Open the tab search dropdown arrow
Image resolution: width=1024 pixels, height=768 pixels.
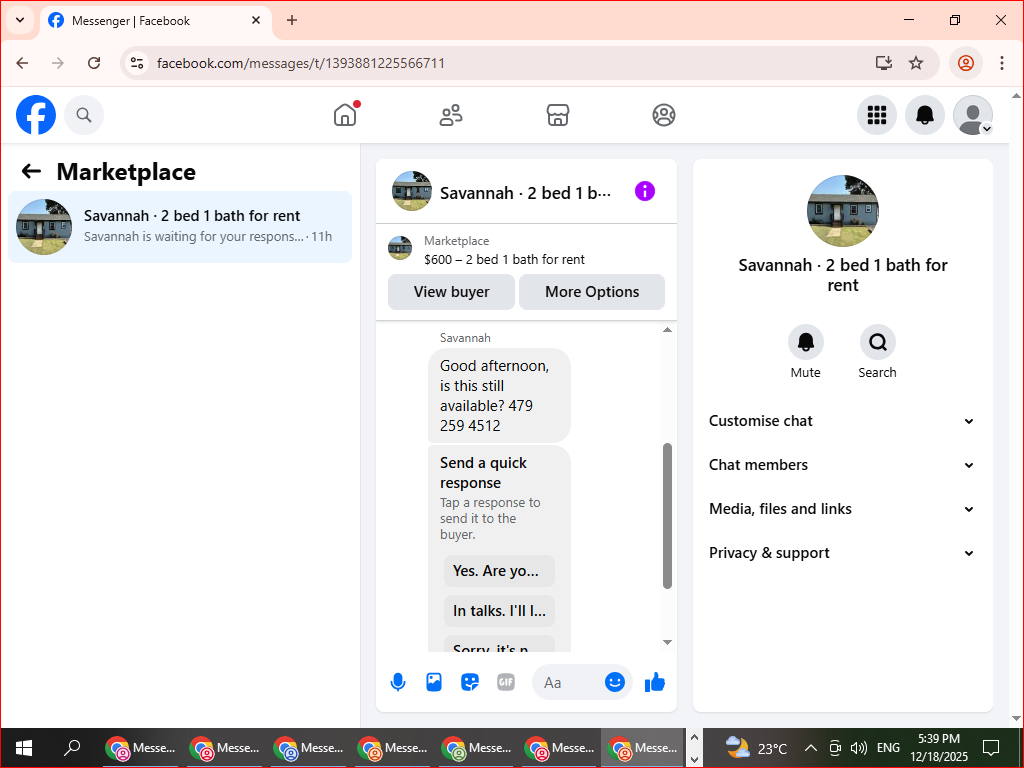(20, 20)
